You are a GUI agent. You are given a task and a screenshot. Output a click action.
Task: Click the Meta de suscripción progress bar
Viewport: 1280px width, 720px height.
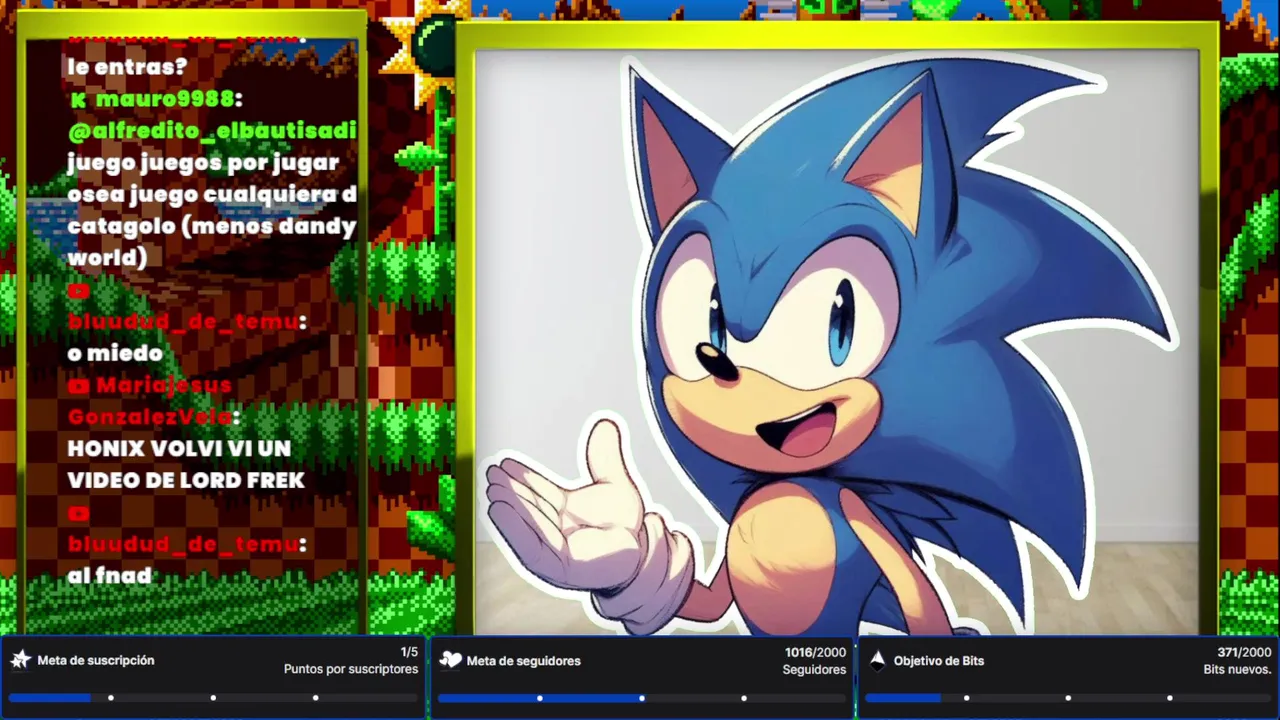[x=213, y=698]
